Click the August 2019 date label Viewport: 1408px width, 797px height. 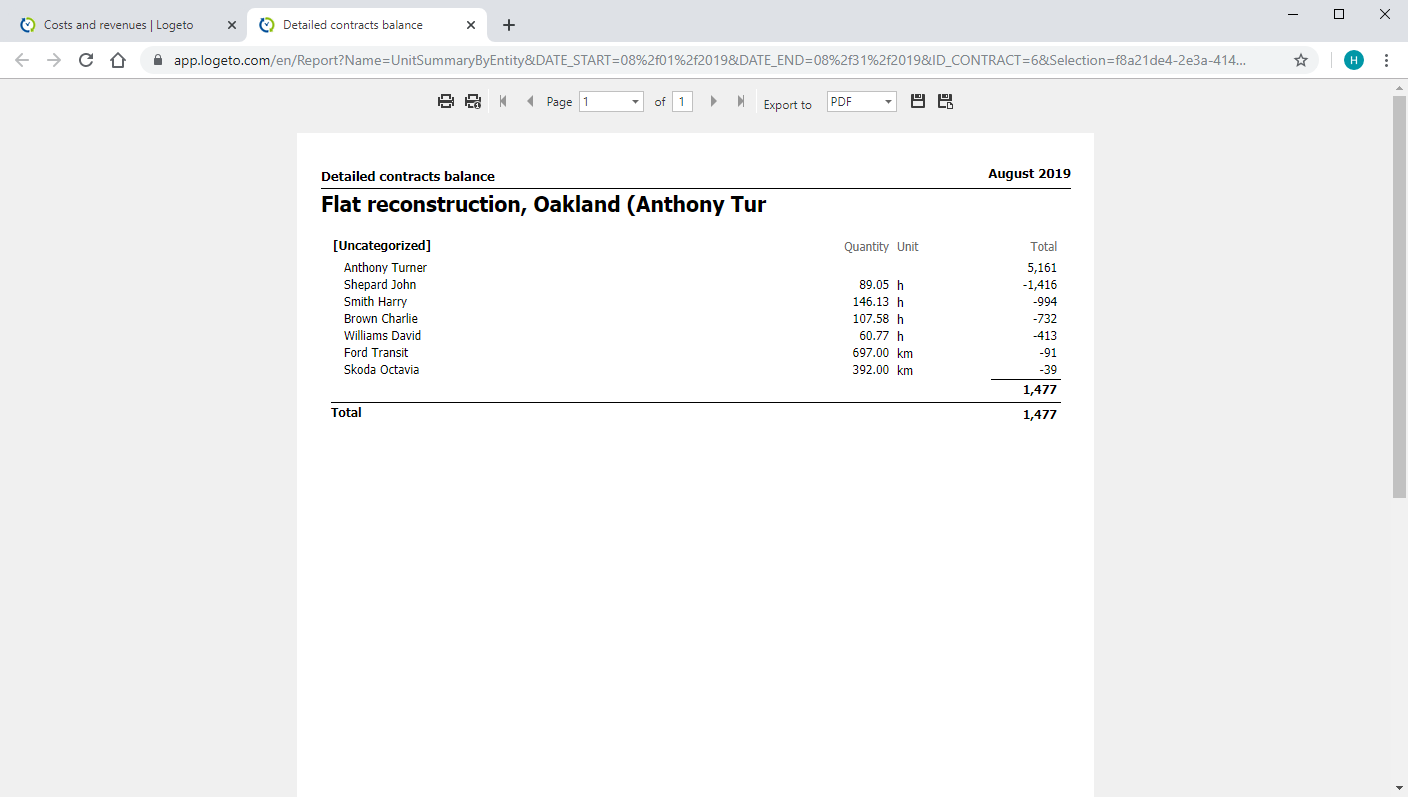pyautogui.click(x=1029, y=174)
